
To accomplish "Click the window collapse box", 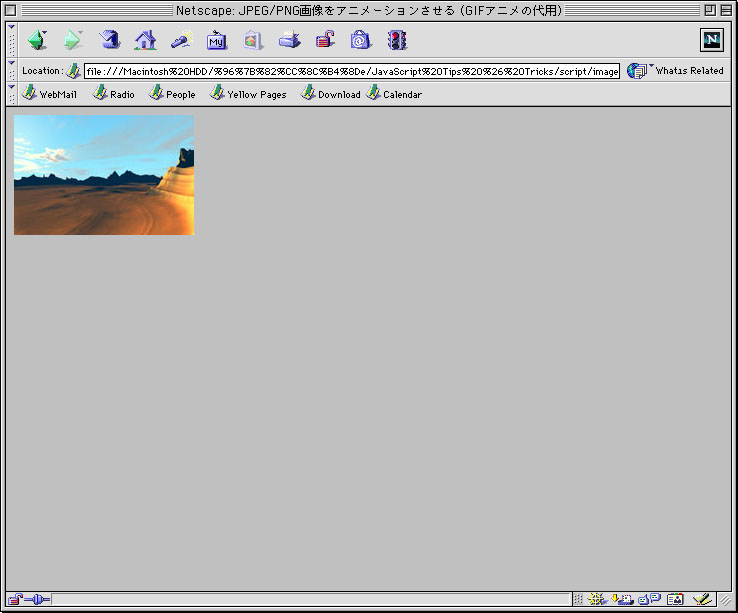I will 726,10.
